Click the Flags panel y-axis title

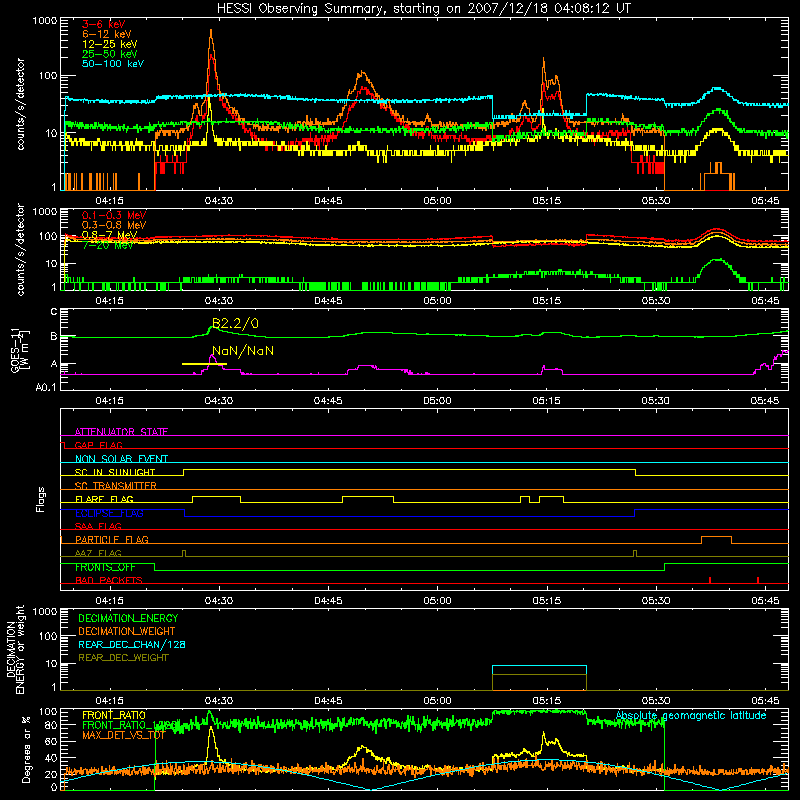tap(41, 499)
